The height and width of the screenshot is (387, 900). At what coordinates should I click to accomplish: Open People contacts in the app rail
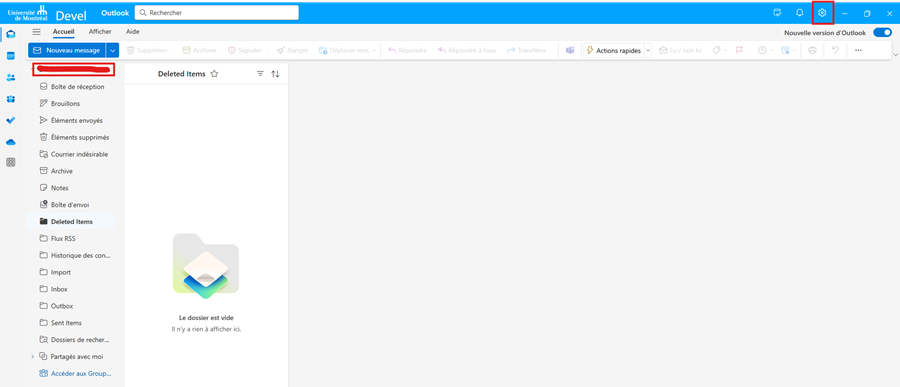[10, 78]
